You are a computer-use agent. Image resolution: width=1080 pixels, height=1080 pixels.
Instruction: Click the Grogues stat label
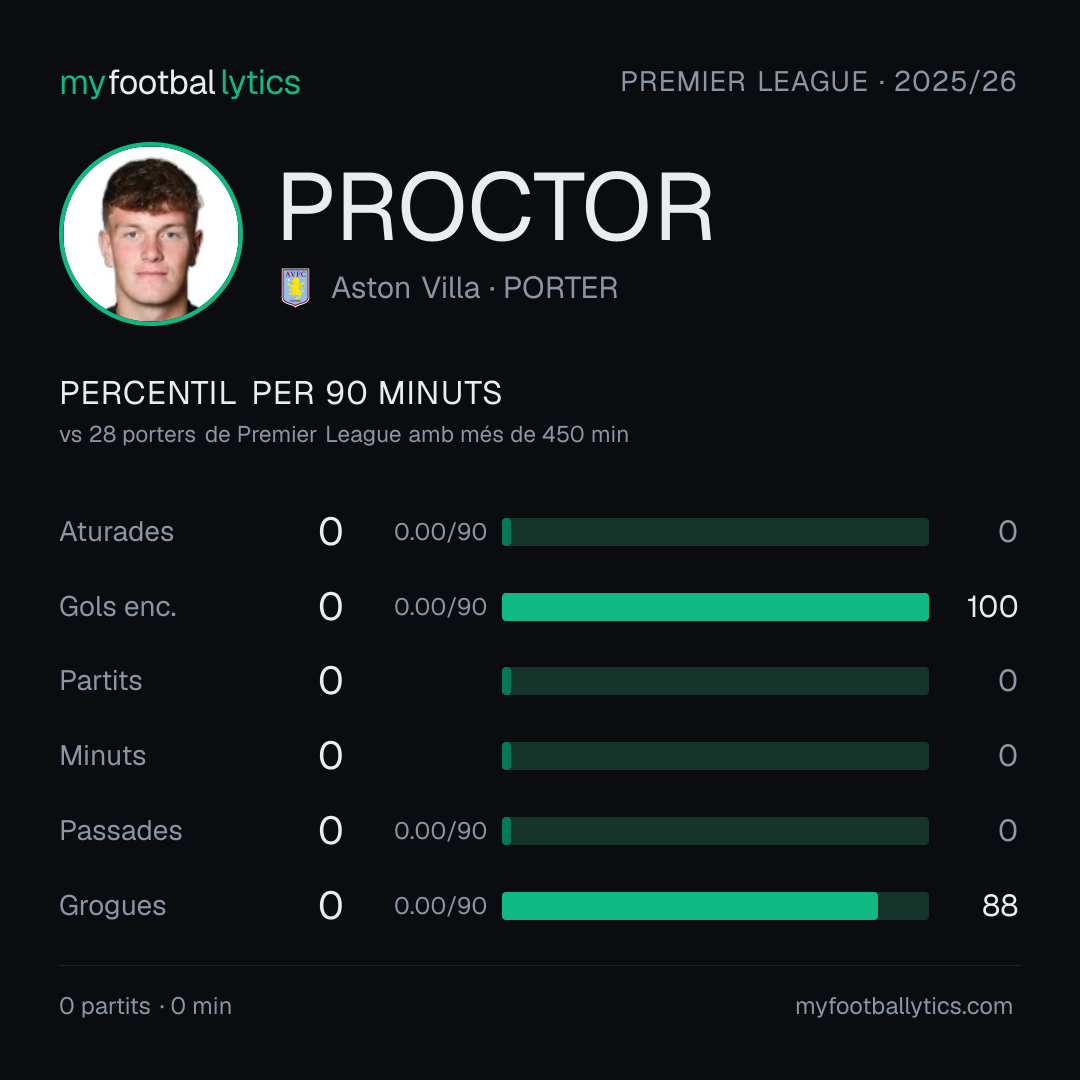tap(112, 906)
